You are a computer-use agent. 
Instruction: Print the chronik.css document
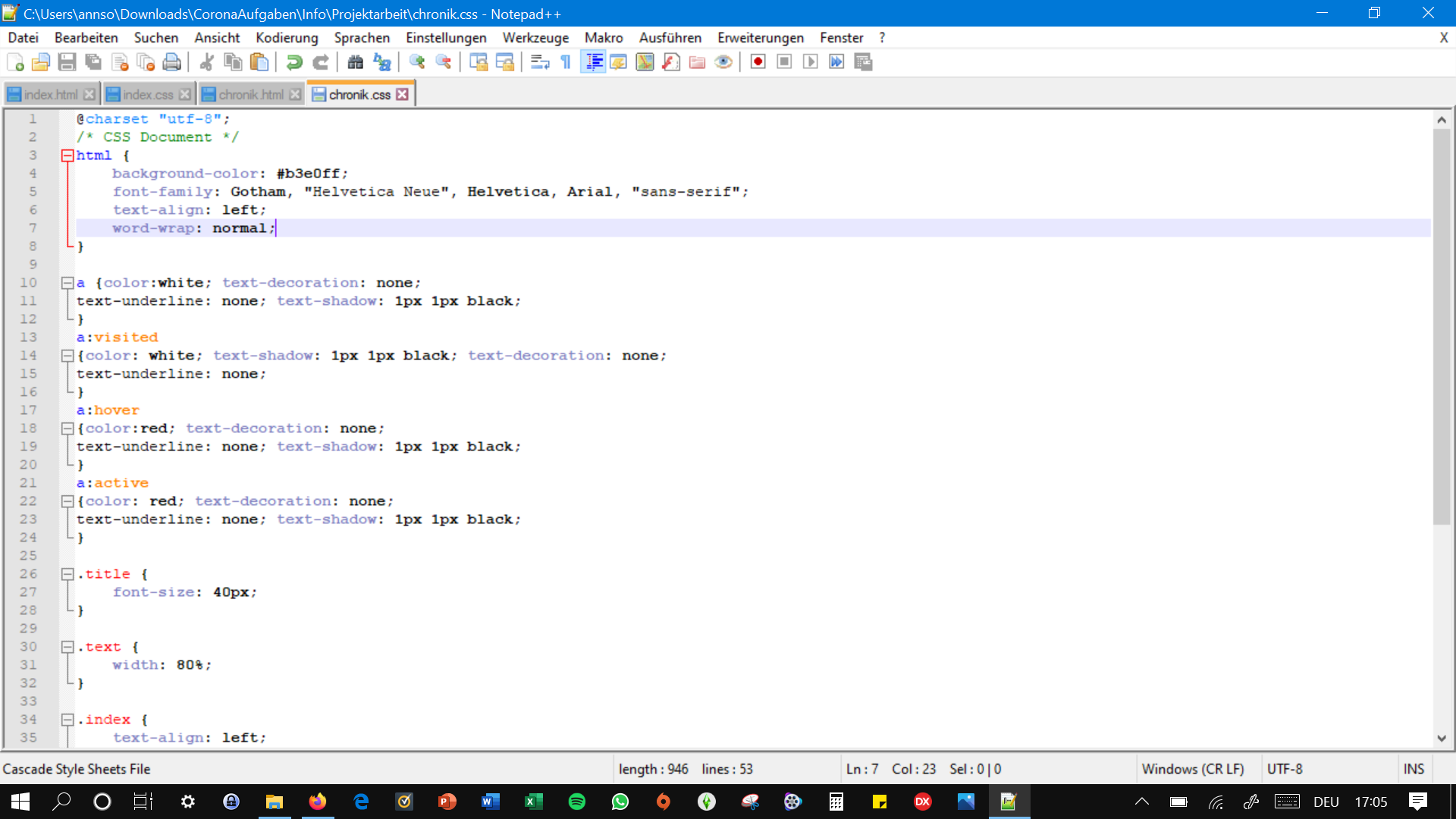(x=172, y=61)
